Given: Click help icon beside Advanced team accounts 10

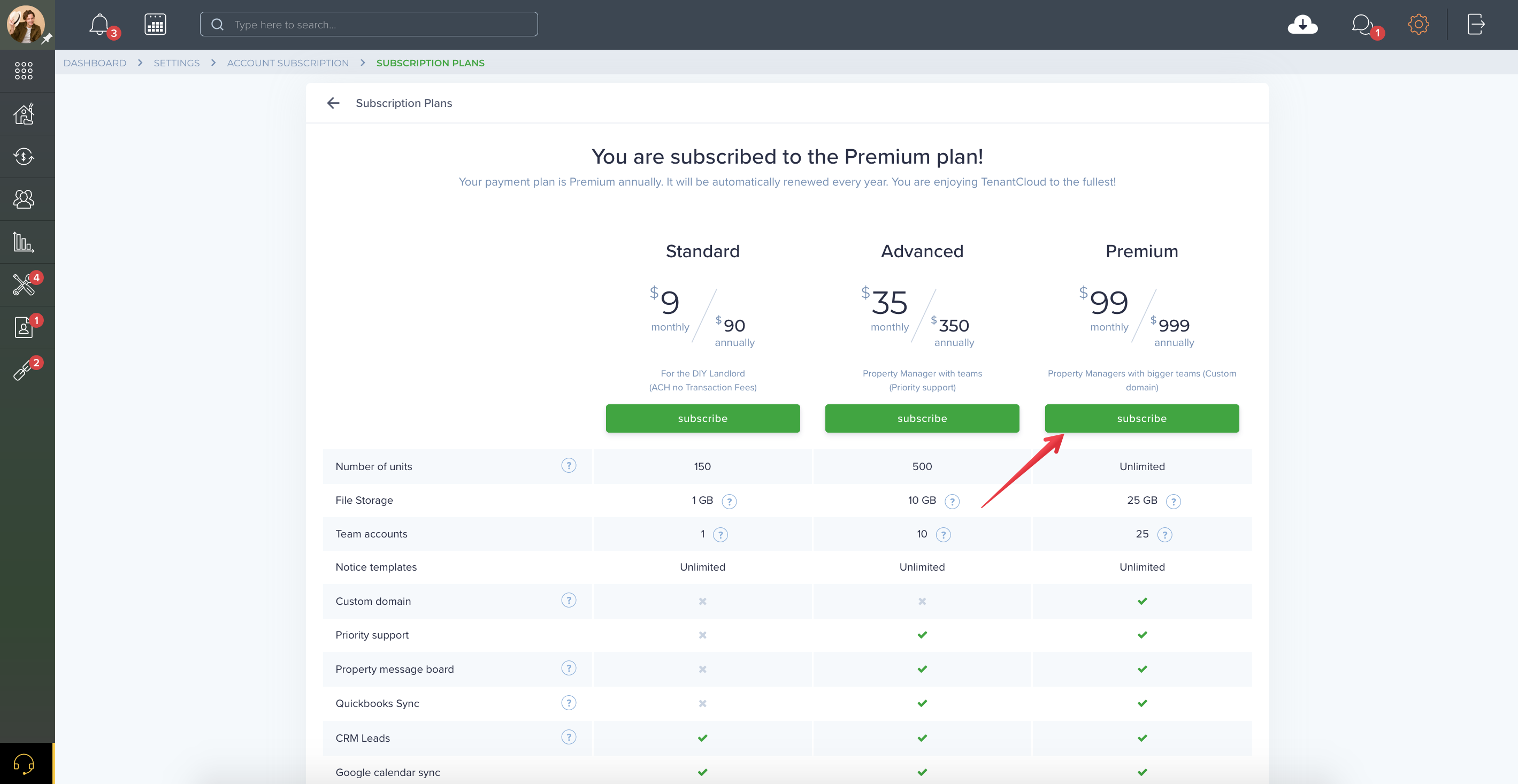Looking at the screenshot, I should pos(943,535).
